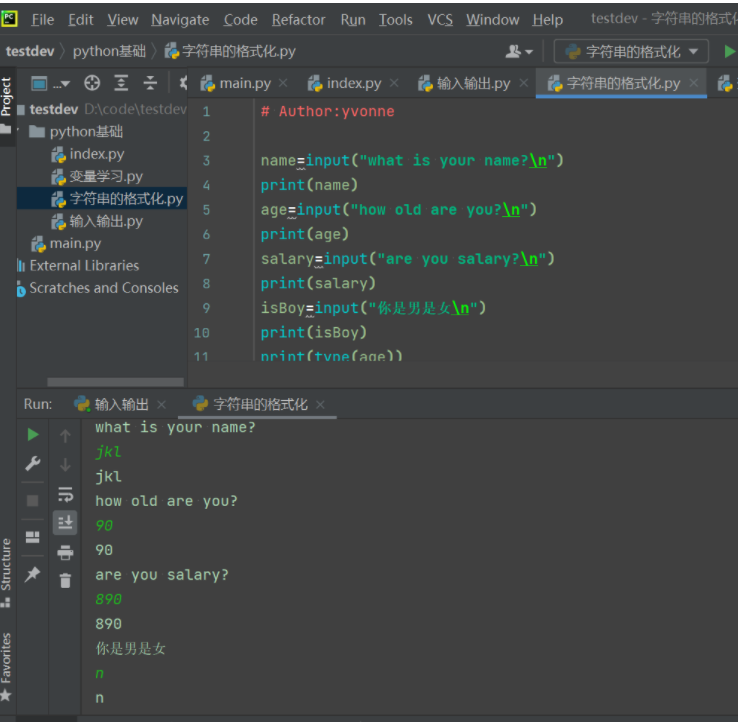
Task: Click line number 3 in the gutter
Action: [206, 161]
